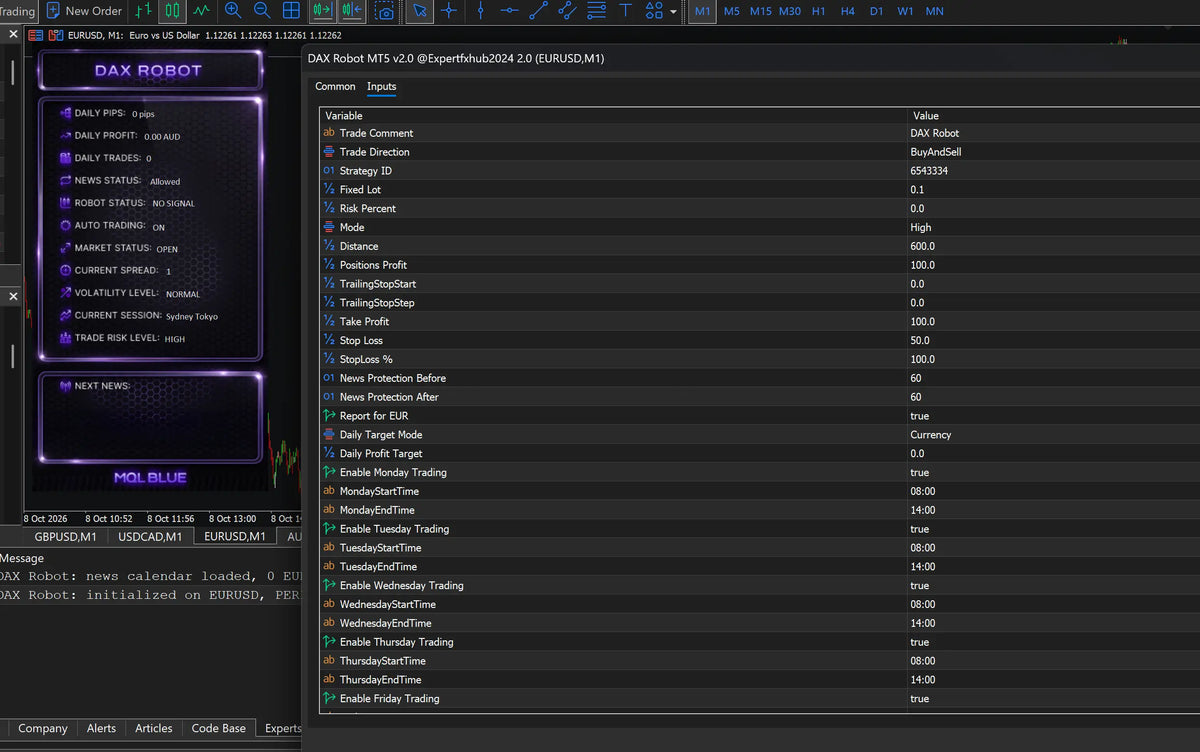Tile chart windows with grid icon
Screen dimensions: 1200x752
click(292, 11)
